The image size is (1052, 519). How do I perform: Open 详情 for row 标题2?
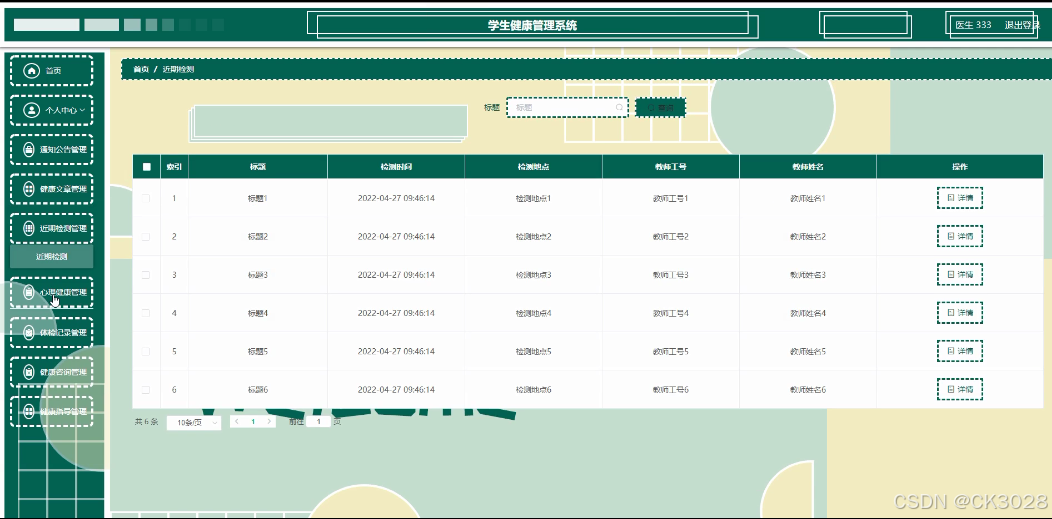959,237
